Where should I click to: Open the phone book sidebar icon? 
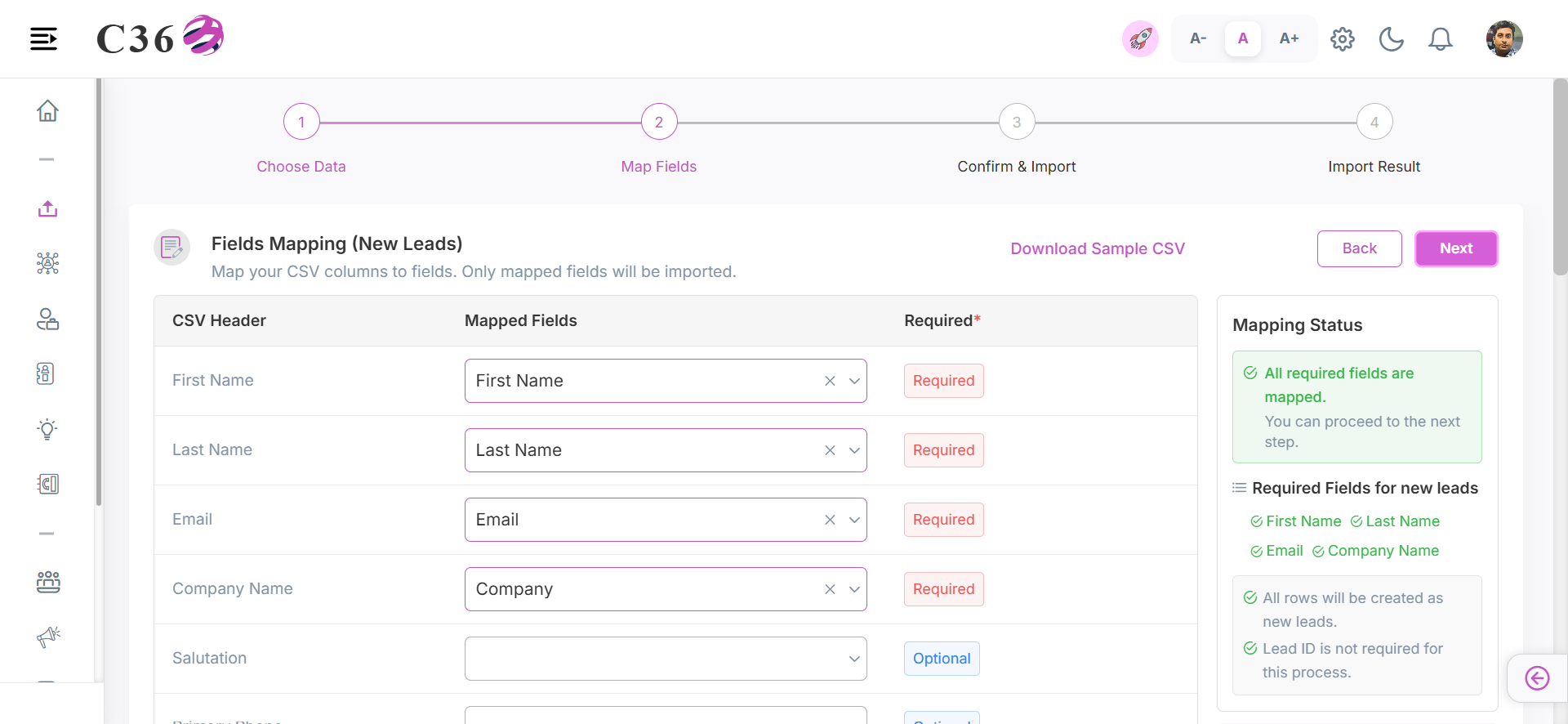pyautogui.click(x=46, y=373)
